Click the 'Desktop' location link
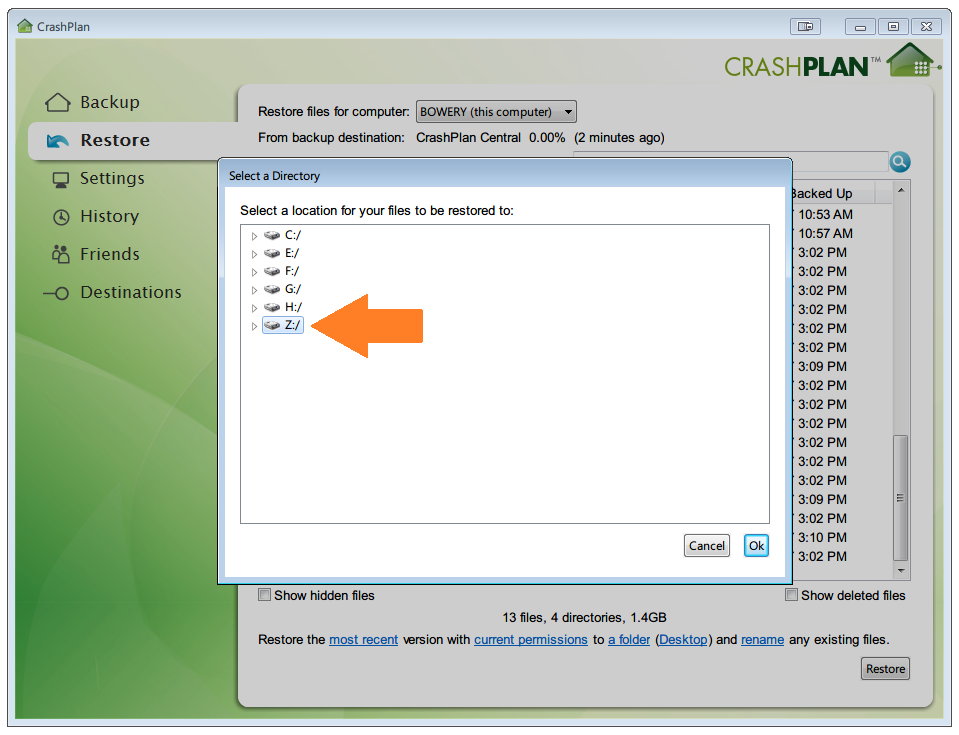 pyautogui.click(x=683, y=640)
